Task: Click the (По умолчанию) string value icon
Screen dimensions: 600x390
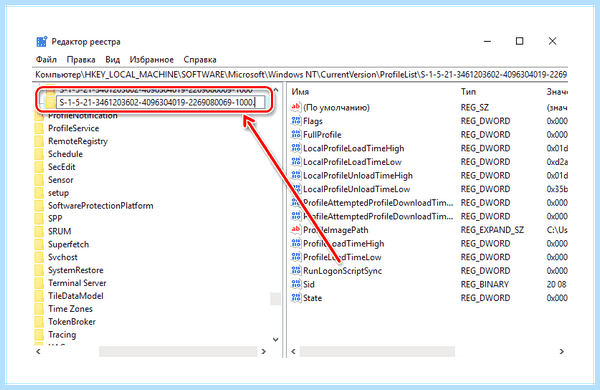Action: pyautogui.click(x=296, y=107)
